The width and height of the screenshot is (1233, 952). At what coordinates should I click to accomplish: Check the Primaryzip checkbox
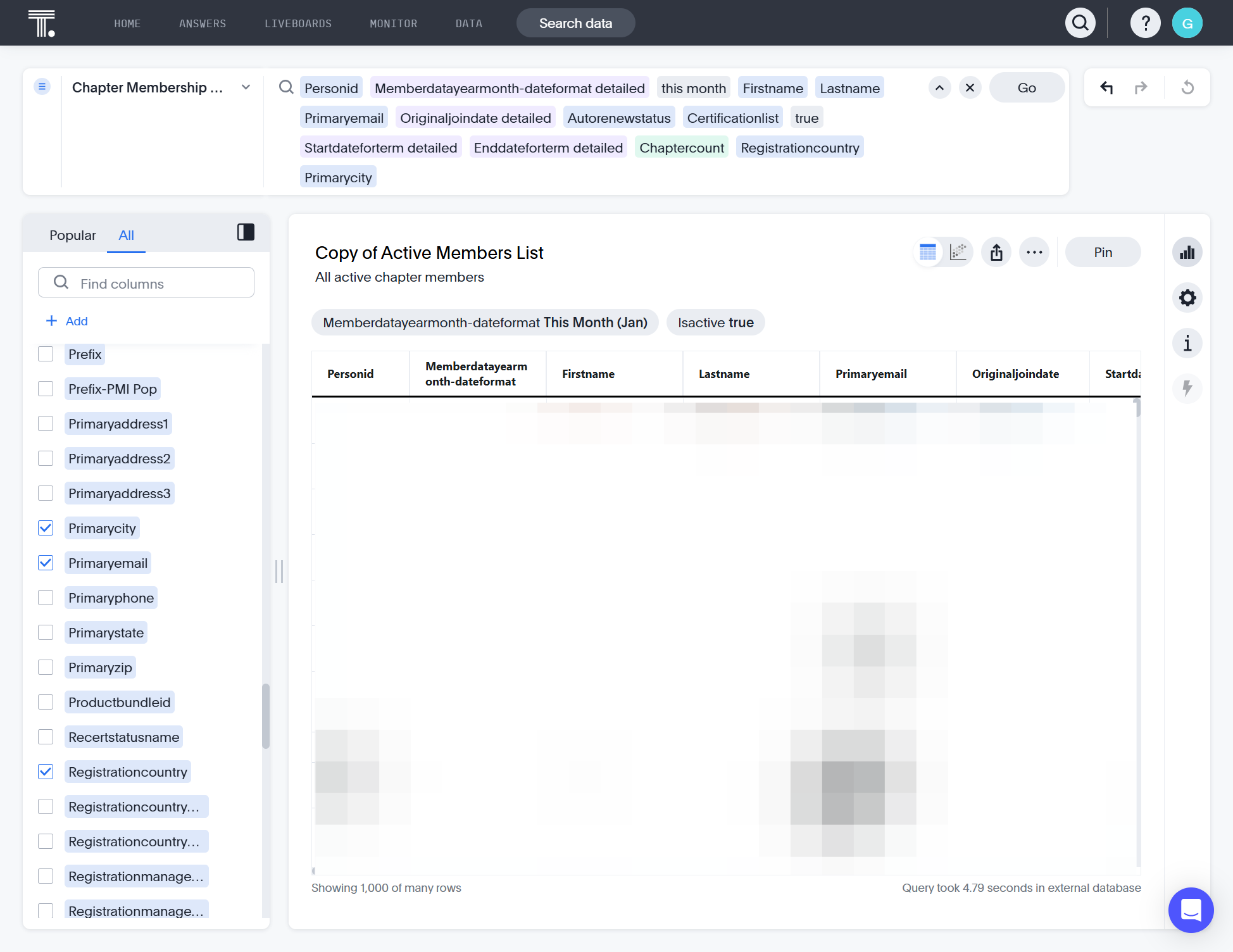(x=46, y=667)
